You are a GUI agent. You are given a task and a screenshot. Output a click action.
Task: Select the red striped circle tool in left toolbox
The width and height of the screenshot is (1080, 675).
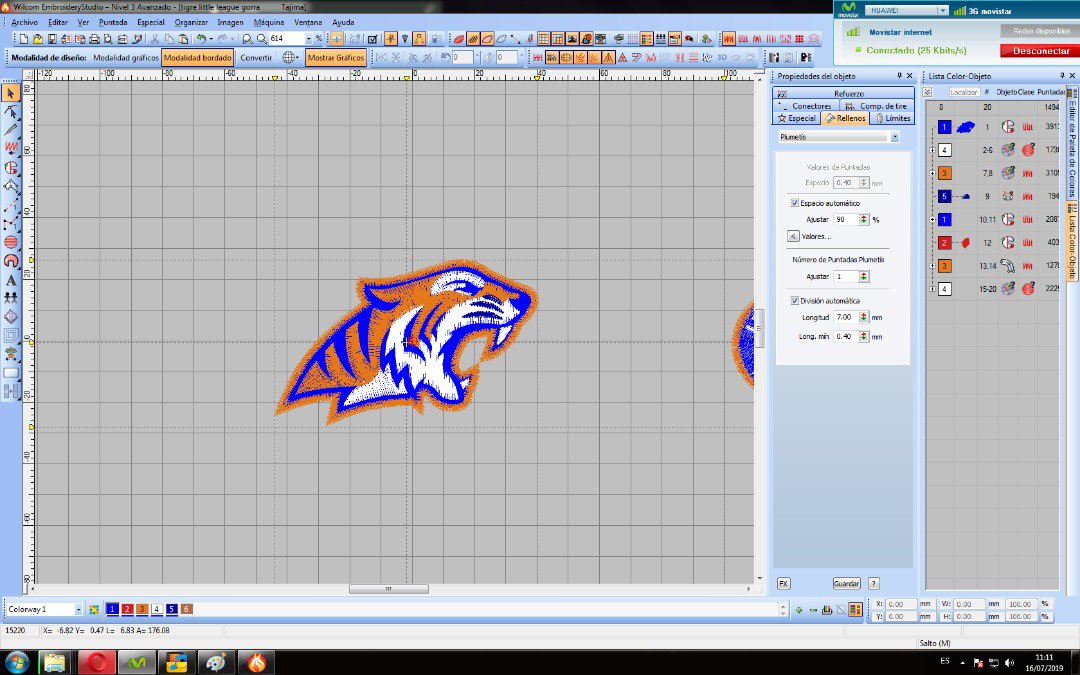click(x=11, y=242)
